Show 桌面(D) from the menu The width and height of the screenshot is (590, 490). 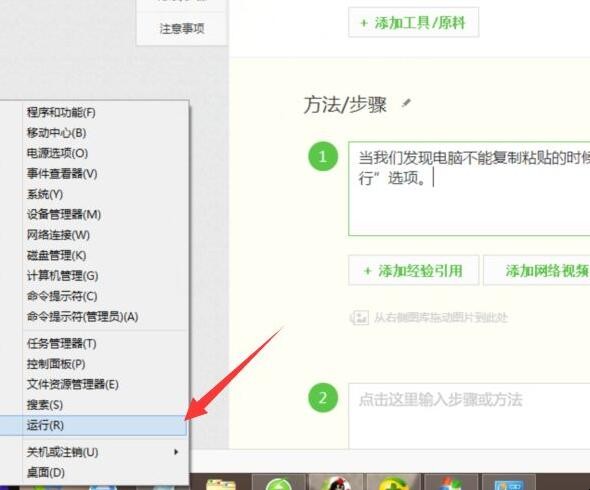[x=94, y=472]
